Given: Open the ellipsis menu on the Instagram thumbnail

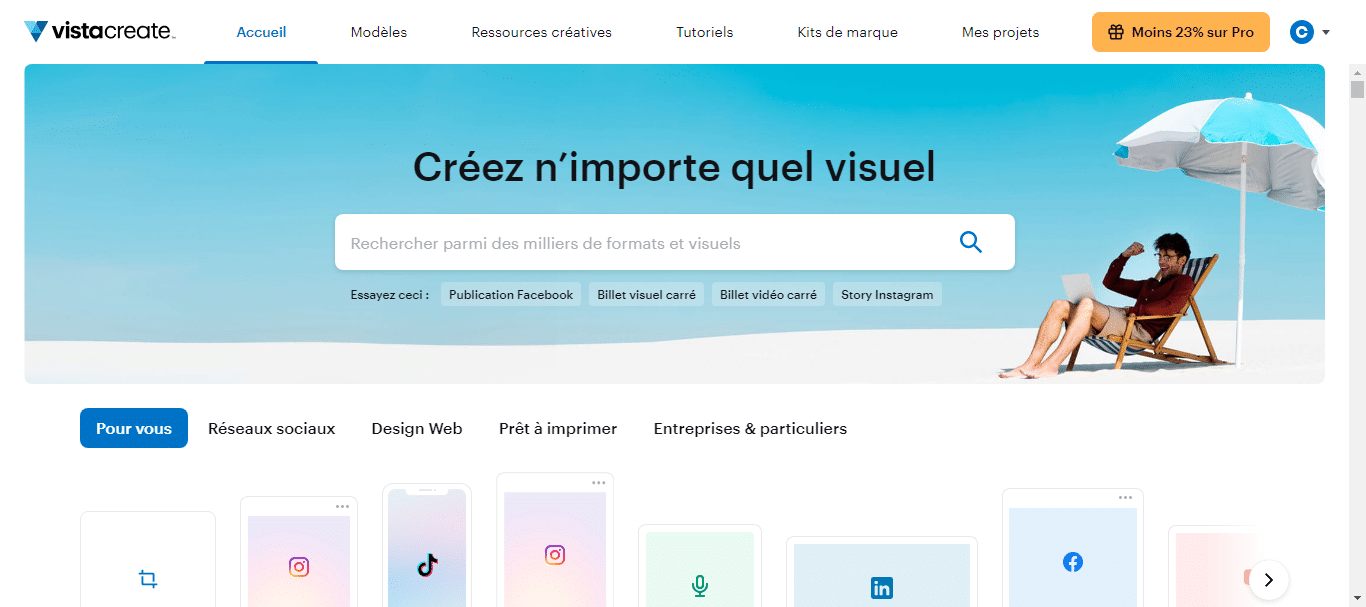Looking at the screenshot, I should 342,507.
